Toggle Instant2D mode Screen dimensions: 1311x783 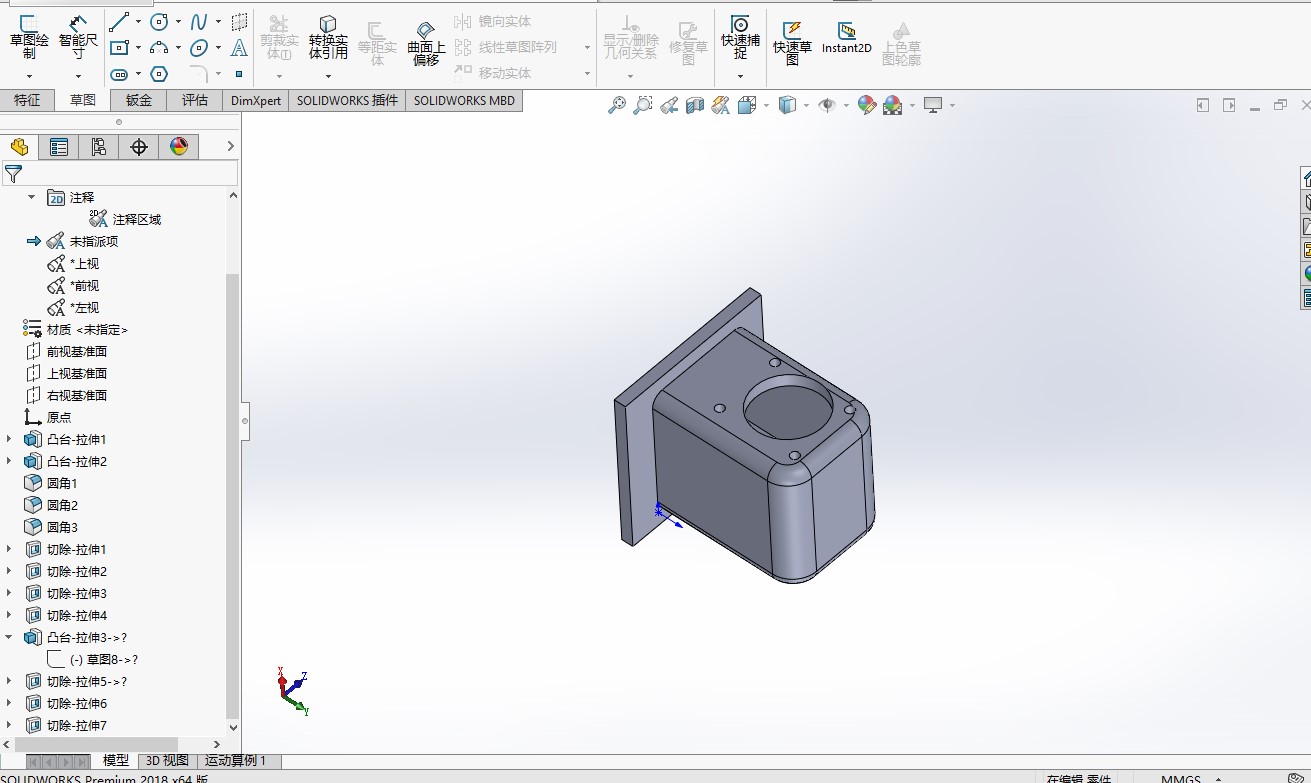(x=847, y=38)
